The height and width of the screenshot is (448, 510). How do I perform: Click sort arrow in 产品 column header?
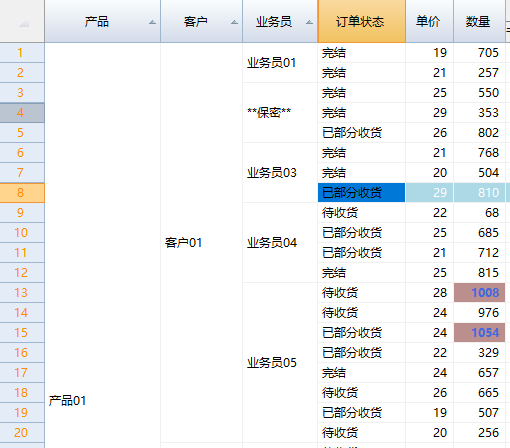point(152,22)
